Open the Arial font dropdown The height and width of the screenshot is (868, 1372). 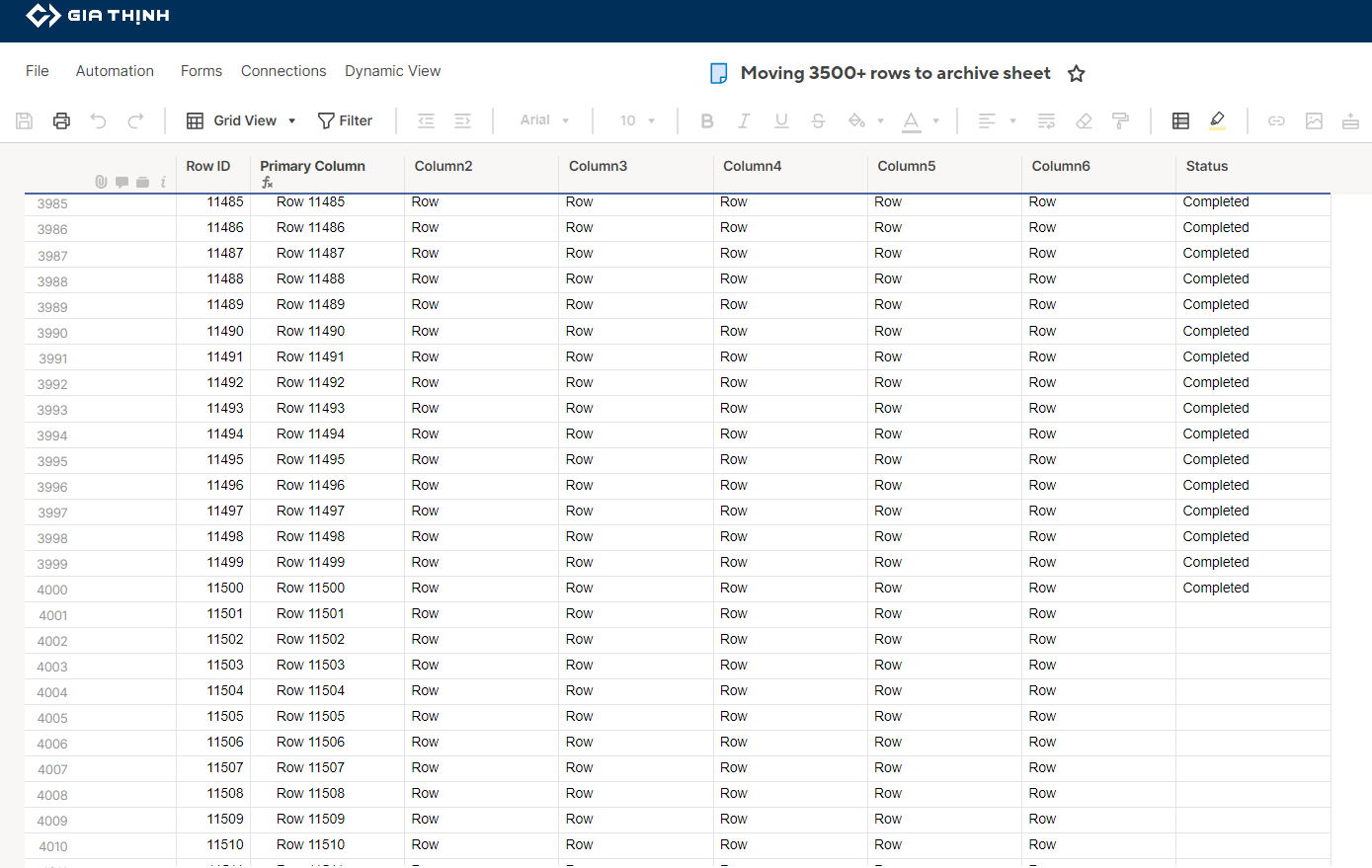544,120
